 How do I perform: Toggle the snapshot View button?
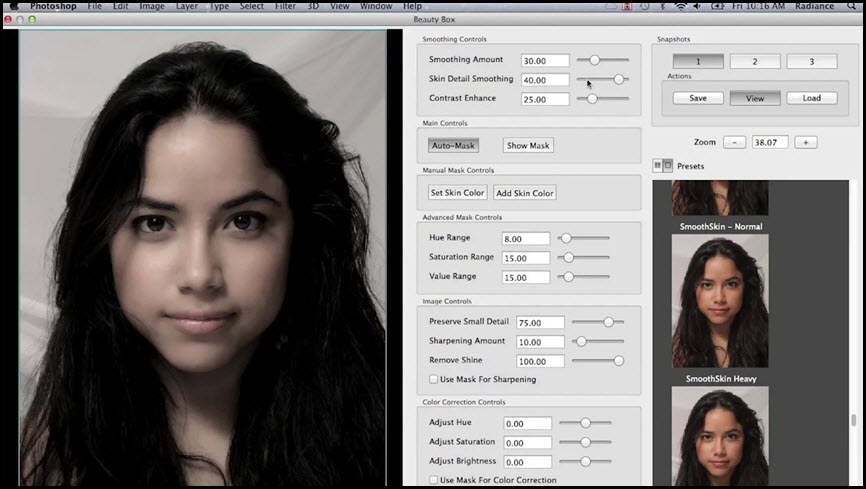(755, 98)
